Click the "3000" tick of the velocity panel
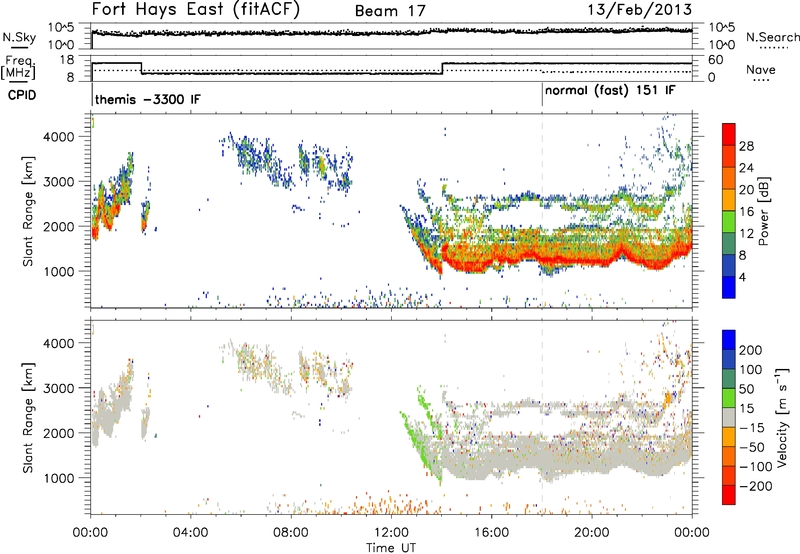Viewport: 800px width, 554px height. tap(59, 388)
